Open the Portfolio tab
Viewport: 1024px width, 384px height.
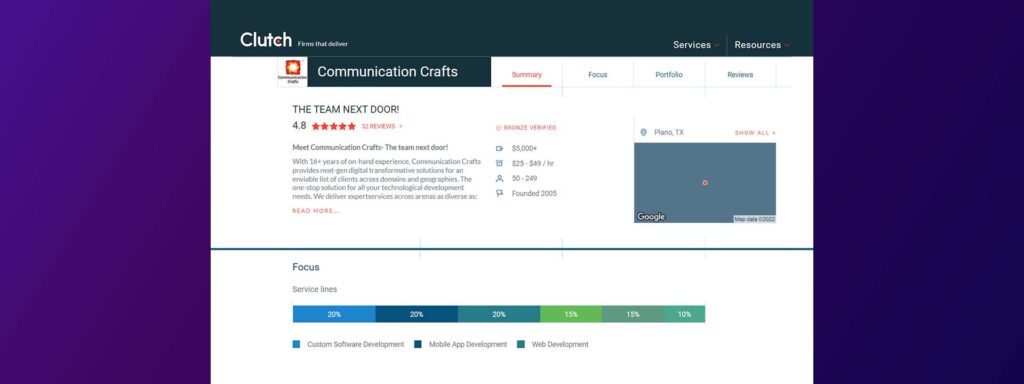click(x=669, y=74)
